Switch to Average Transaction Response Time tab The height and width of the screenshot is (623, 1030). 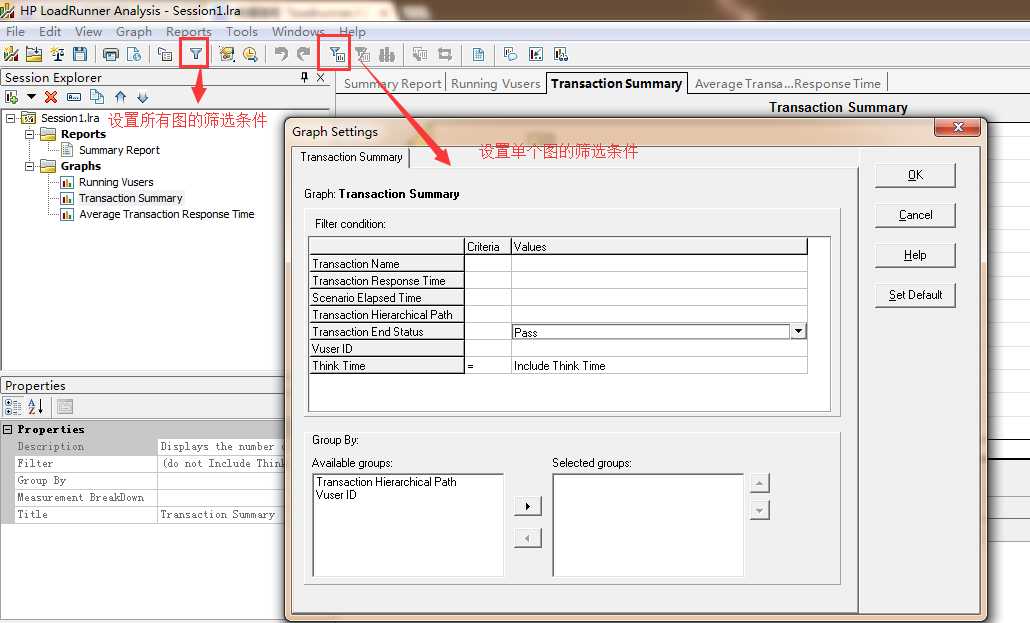[x=788, y=83]
